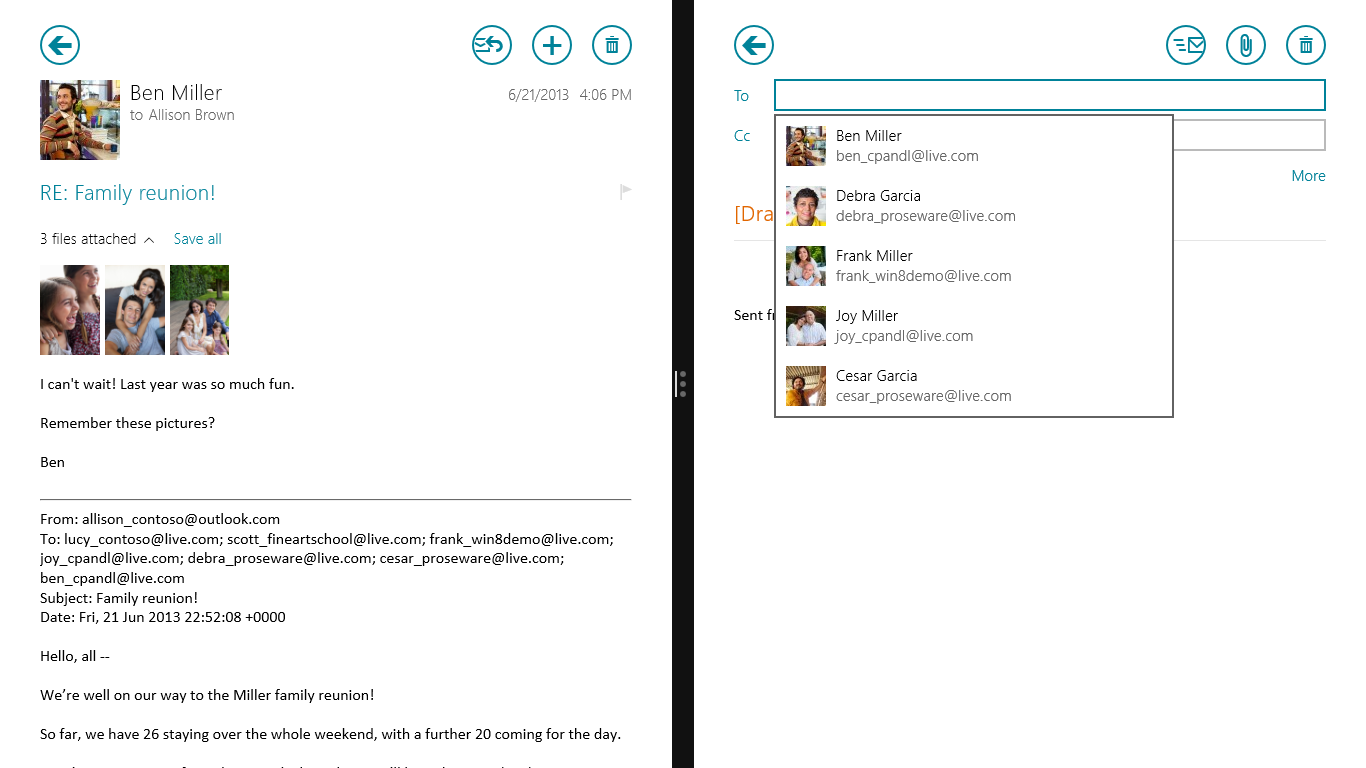
Task: Create a new email with the plus icon
Action: coord(552,45)
